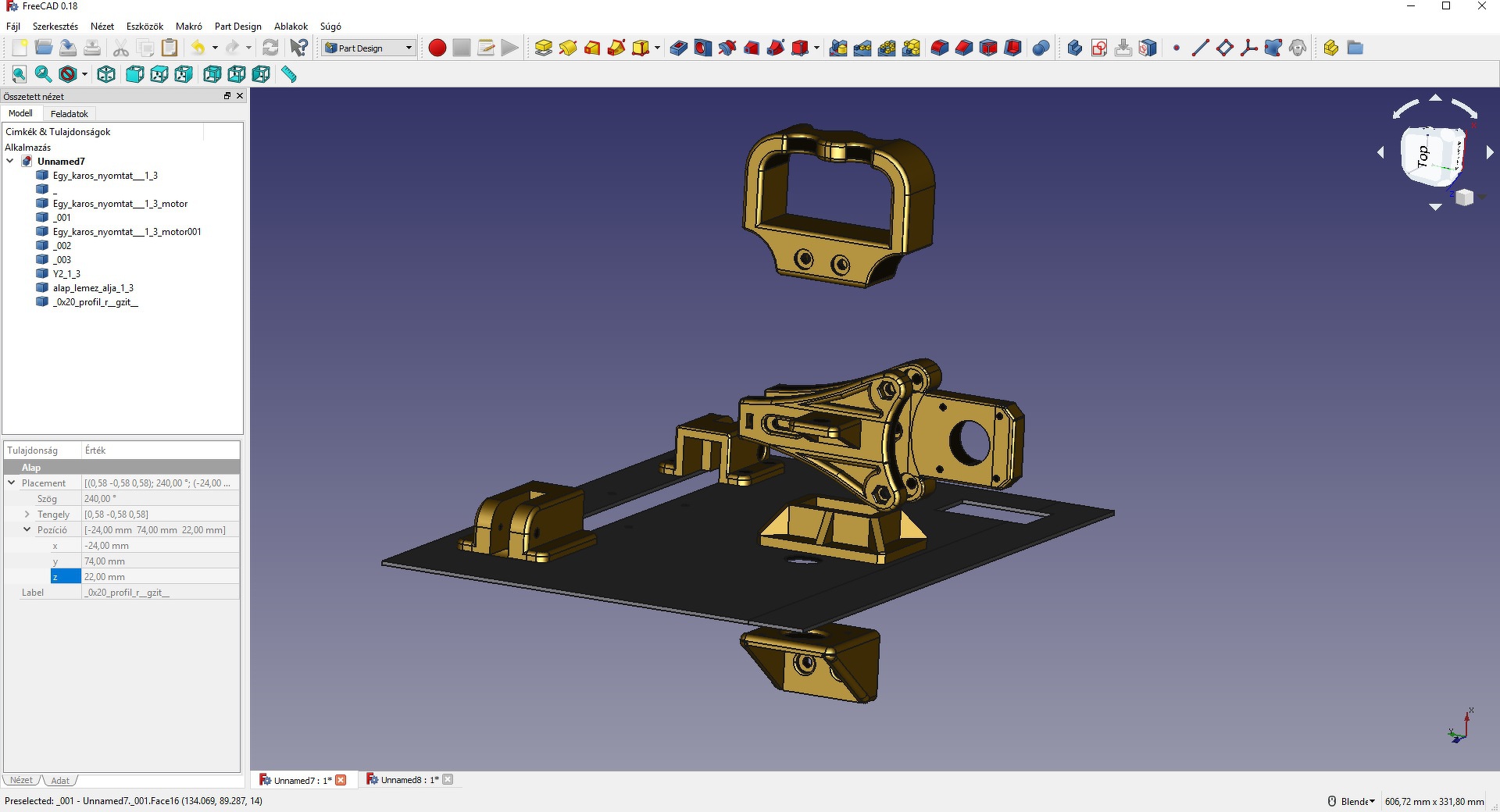Select Y2_1_3 in the model tree
The width and height of the screenshot is (1500, 812).
(x=66, y=274)
